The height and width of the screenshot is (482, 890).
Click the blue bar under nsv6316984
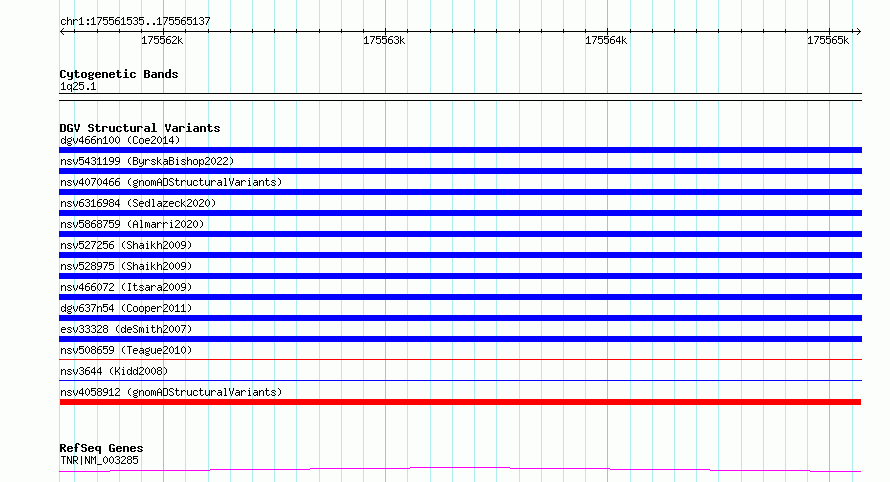click(460, 213)
